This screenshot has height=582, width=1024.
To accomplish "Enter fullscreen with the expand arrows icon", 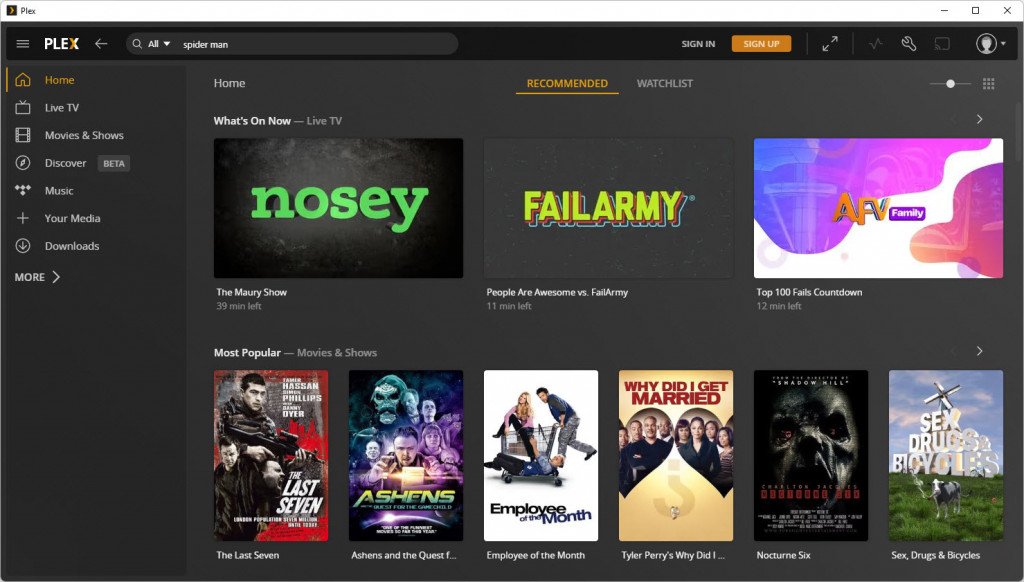I will pos(829,44).
